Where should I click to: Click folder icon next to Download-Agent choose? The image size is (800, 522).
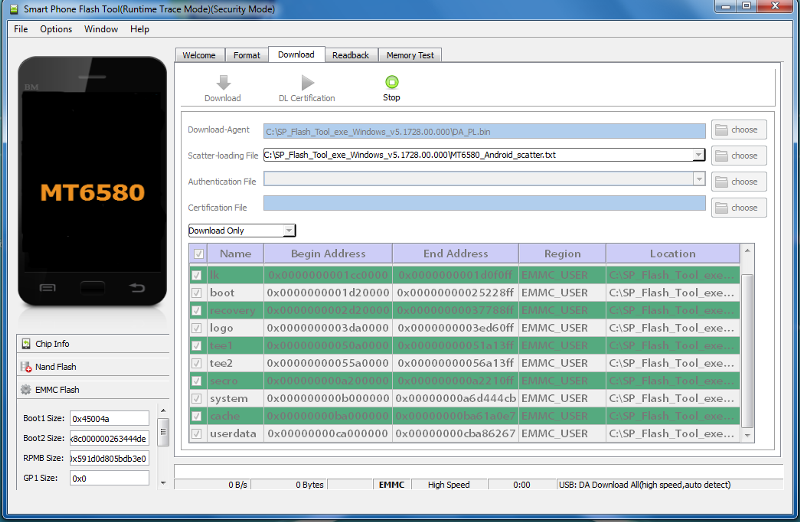721,130
